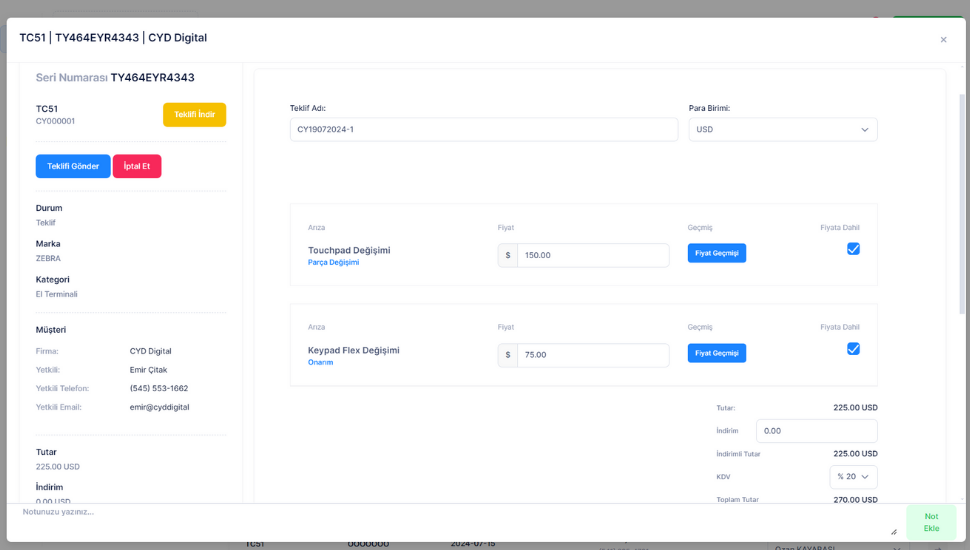Image resolution: width=970 pixels, height=550 pixels.
Task: Expand the KDV % 20 dropdown
Action: point(853,477)
